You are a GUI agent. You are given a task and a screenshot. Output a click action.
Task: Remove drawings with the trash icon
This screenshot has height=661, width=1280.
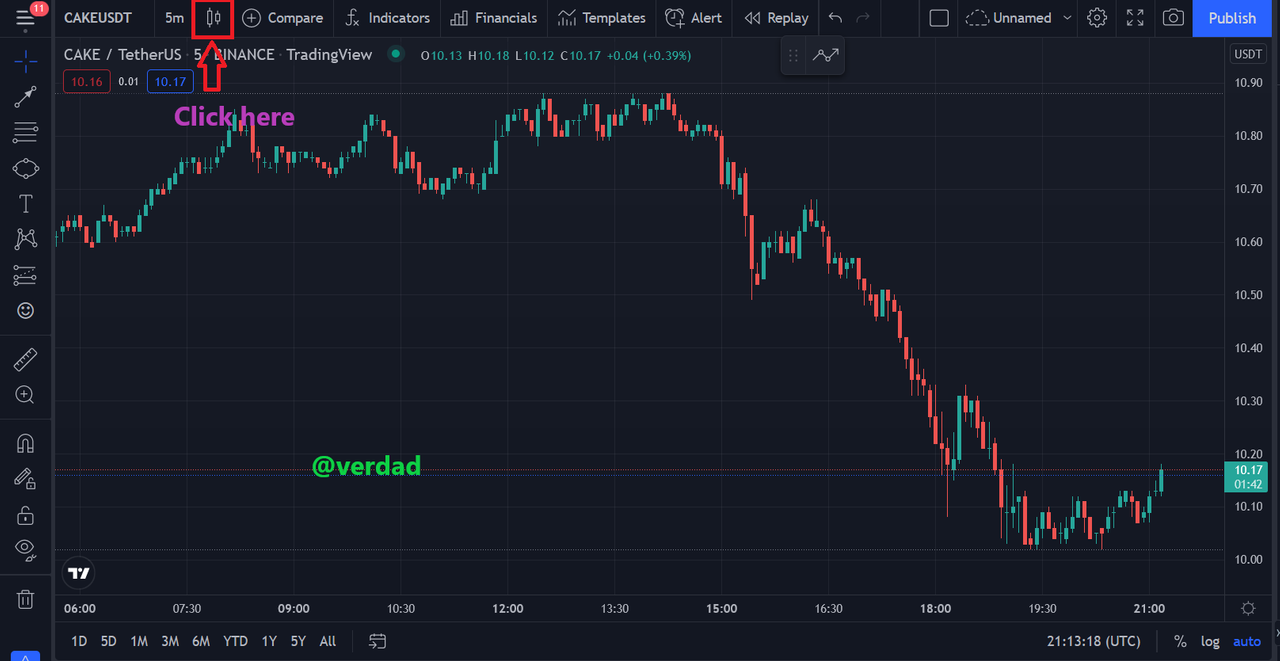click(26, 599)
